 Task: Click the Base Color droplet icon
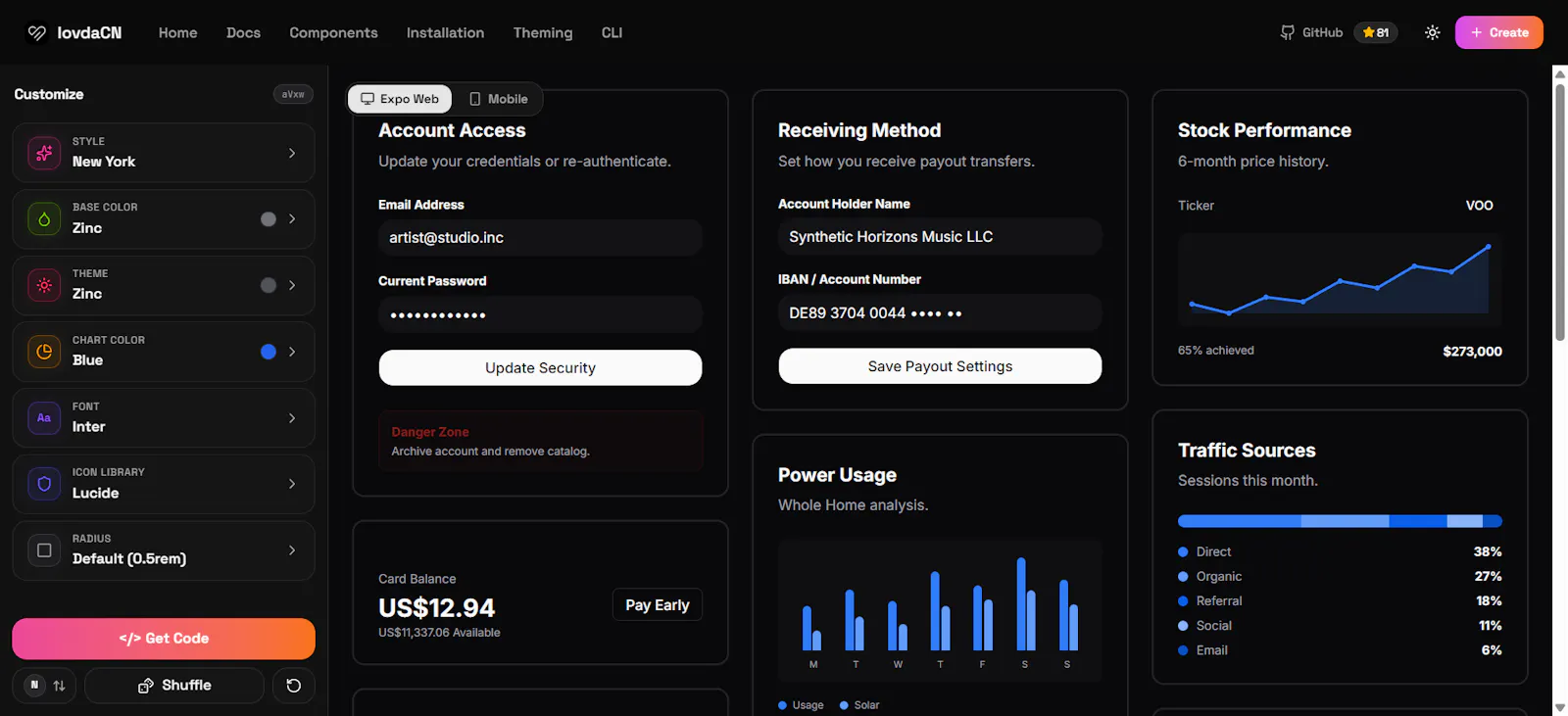click(44, 219)
